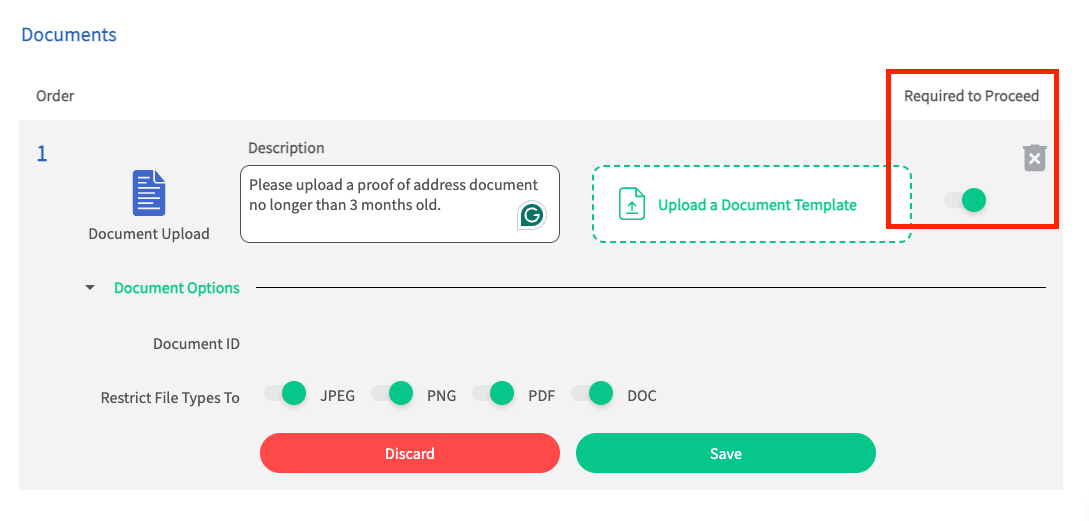Click the Save button
1089x521 pixels.
726,453
